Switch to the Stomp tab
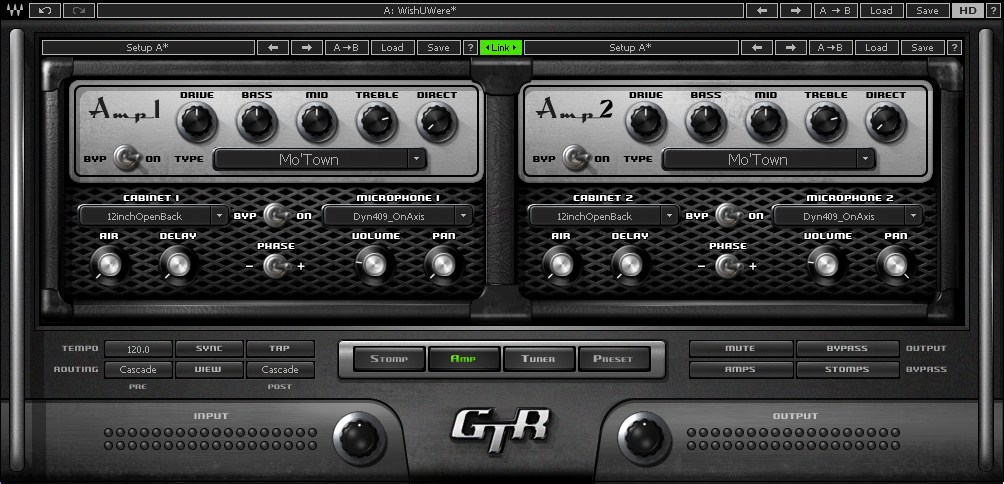Screen dimensions: 1004x484 383,359
